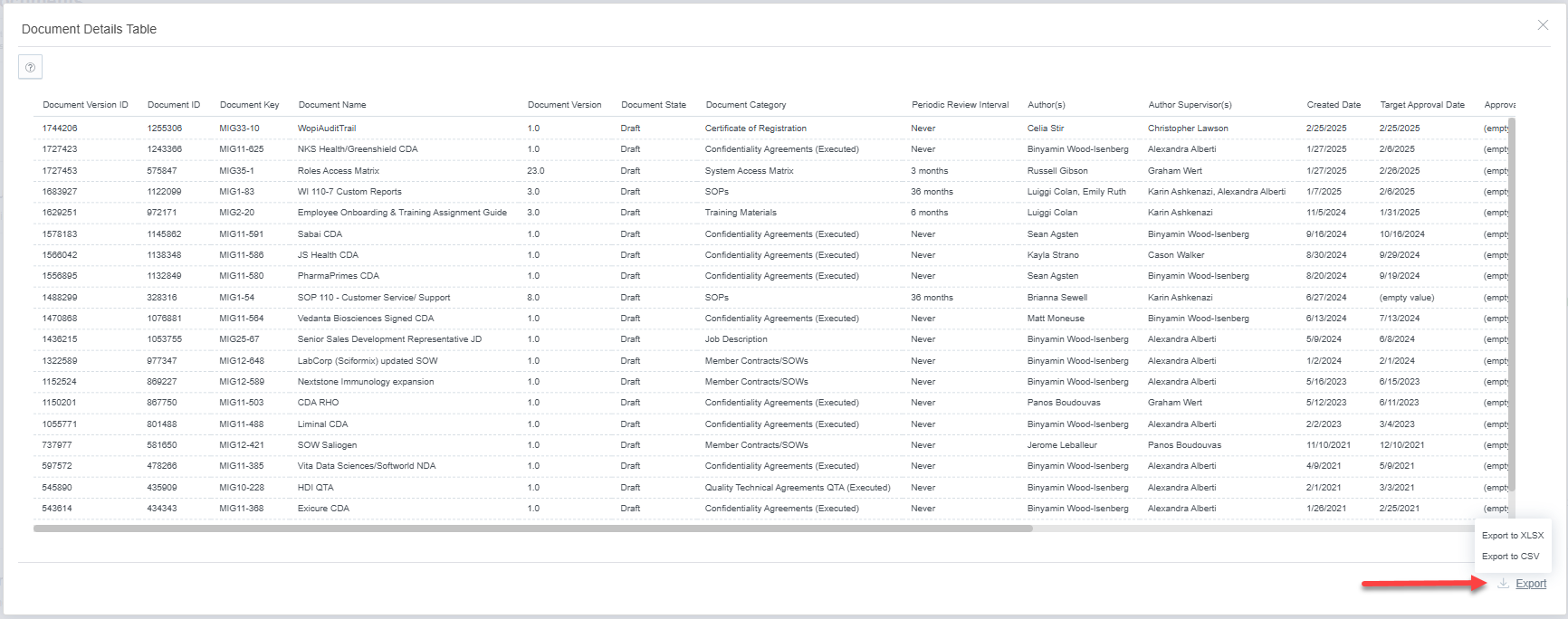
Task: Select the Sabai CDA document name
Action: pos(320,234)
